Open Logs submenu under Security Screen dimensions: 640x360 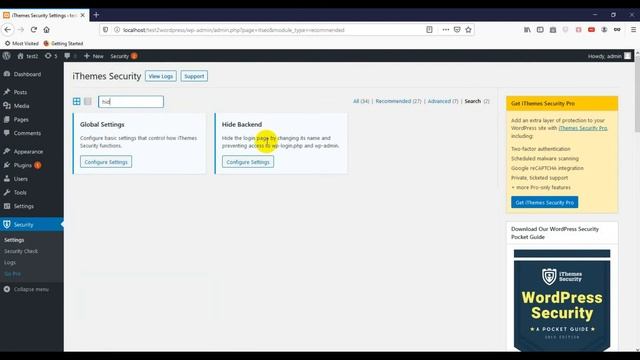[10, 262]
